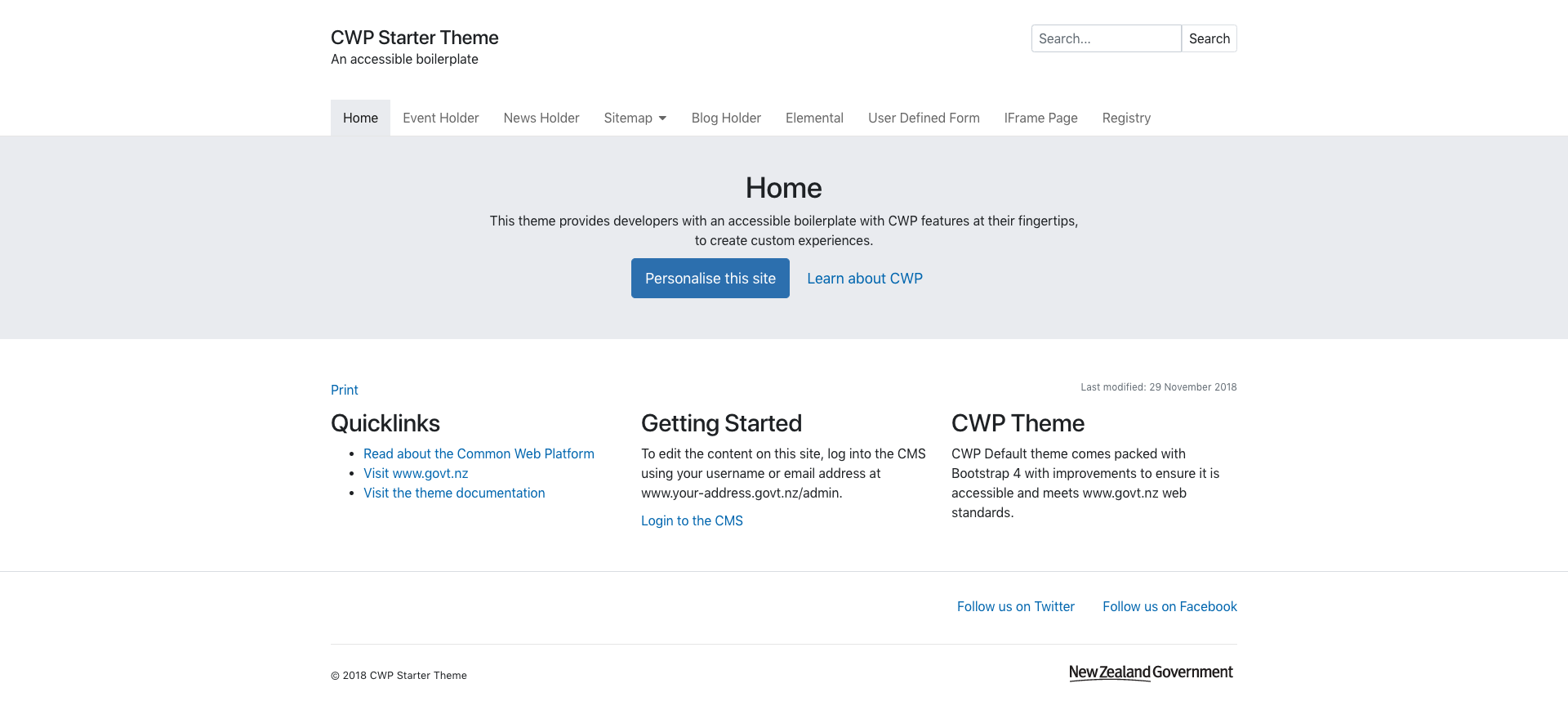Click © 2018 CWP Starter Theme text
The image size is (1568, 719).
click(x=399, y=676)
